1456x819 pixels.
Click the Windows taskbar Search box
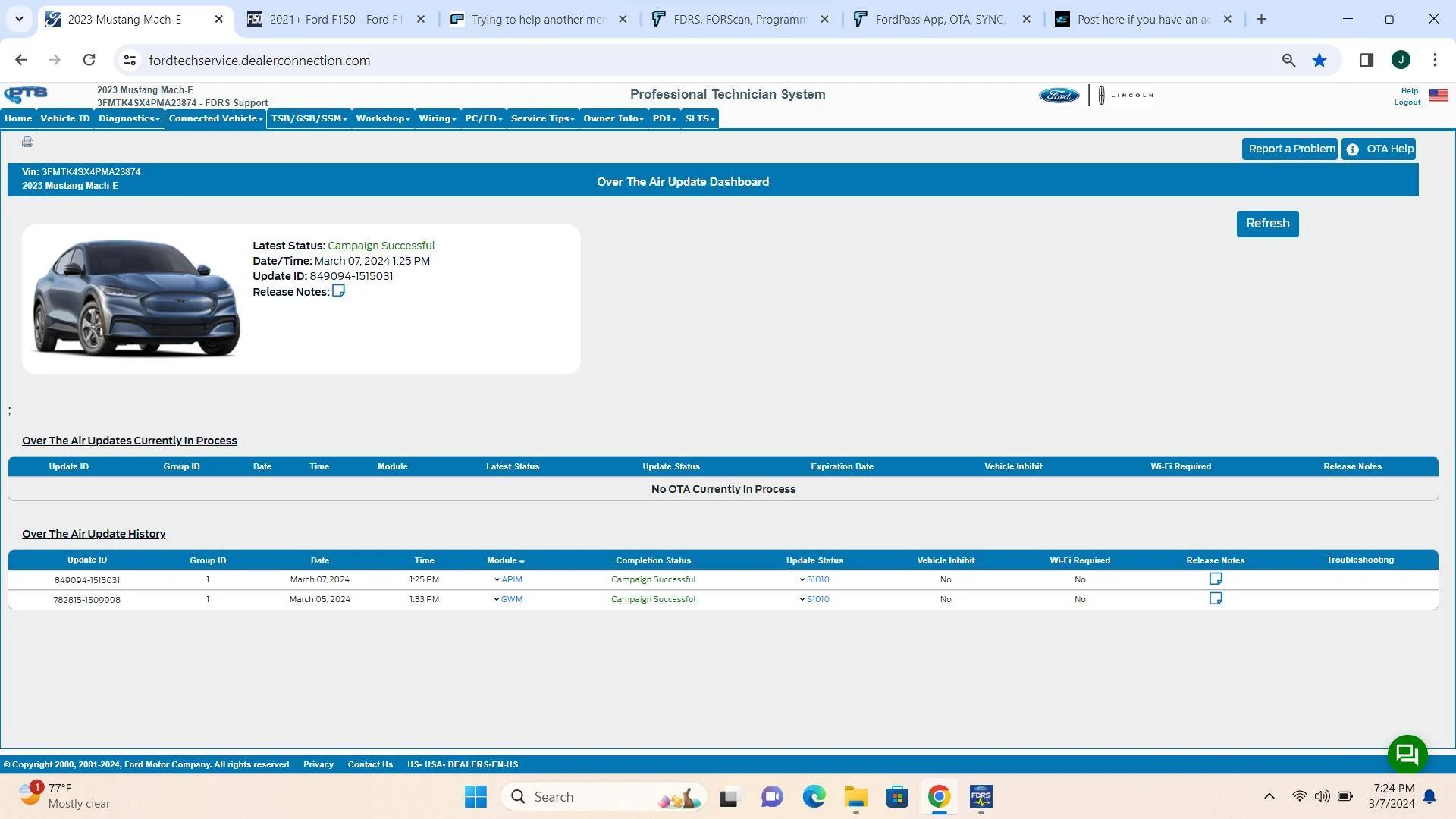(604, 797)
